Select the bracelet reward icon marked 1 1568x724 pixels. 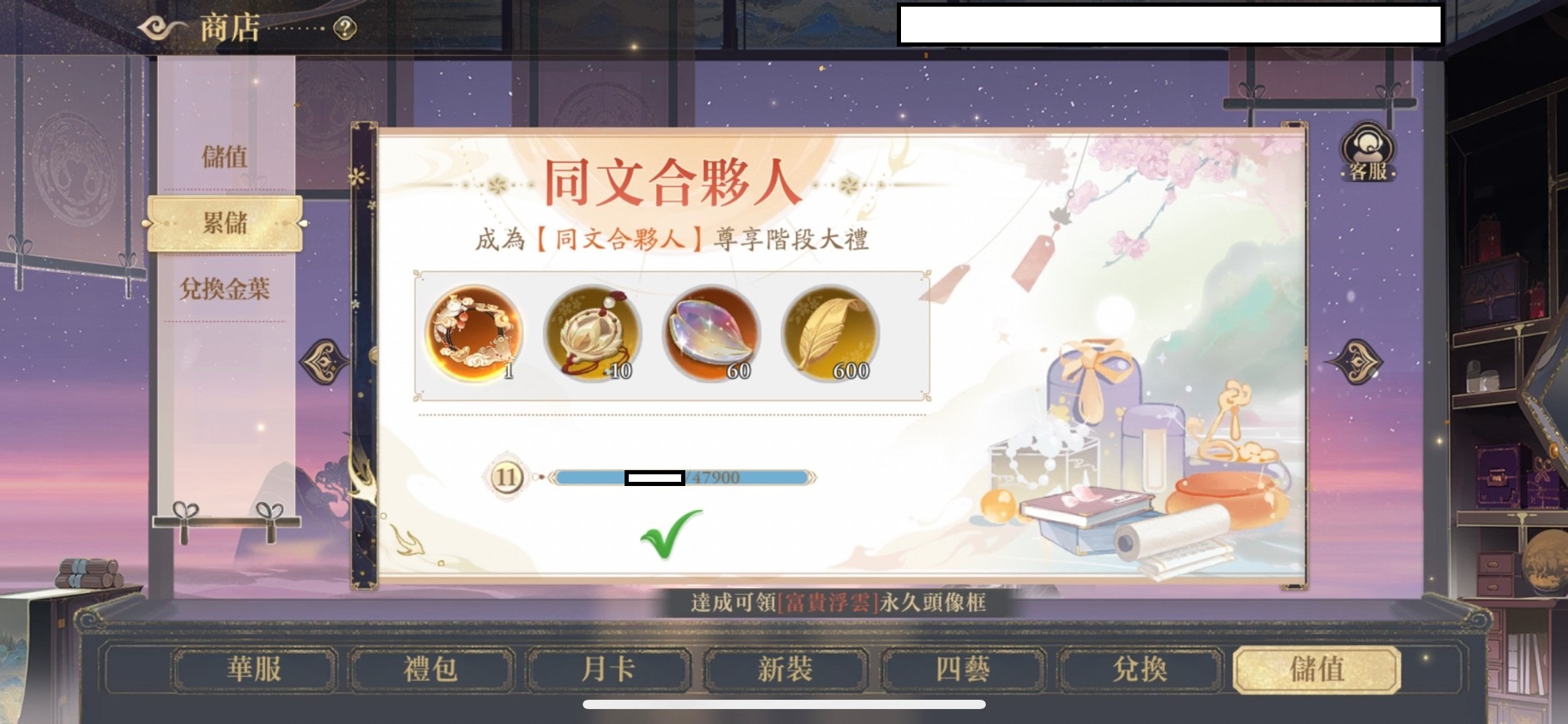[475, 334]
